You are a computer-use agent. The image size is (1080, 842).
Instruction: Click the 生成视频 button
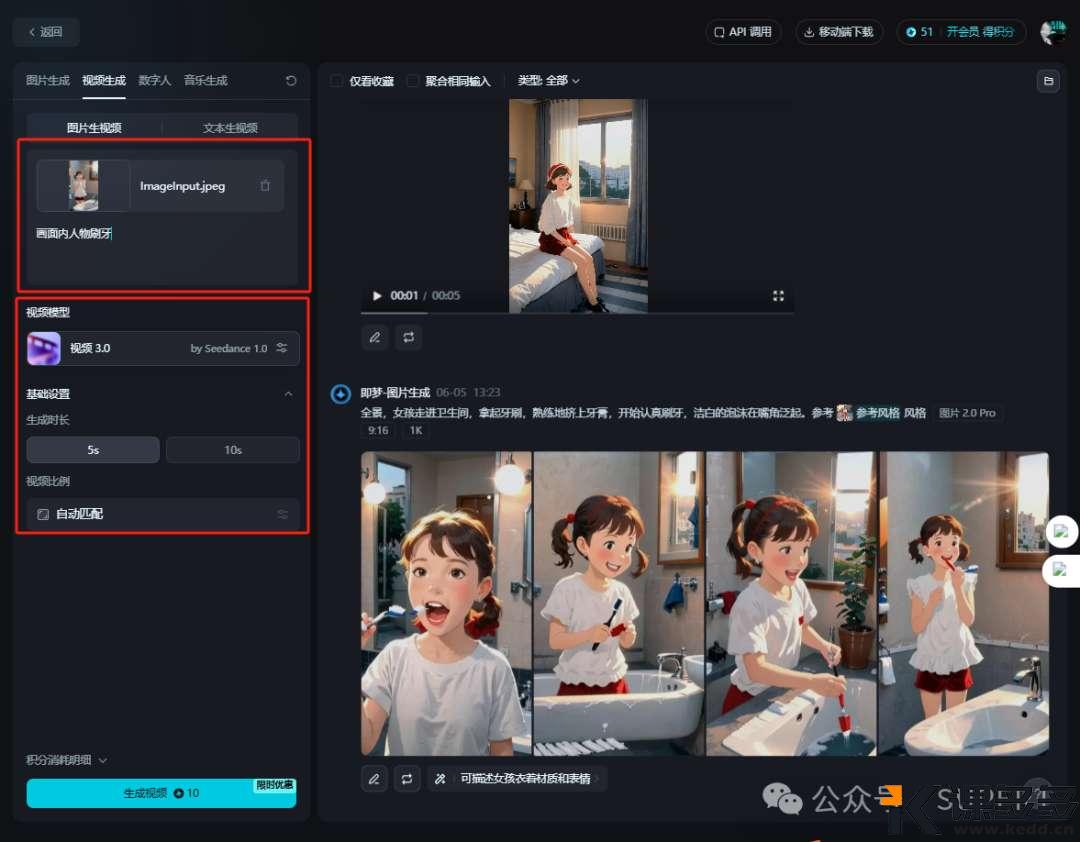(161, 793)
